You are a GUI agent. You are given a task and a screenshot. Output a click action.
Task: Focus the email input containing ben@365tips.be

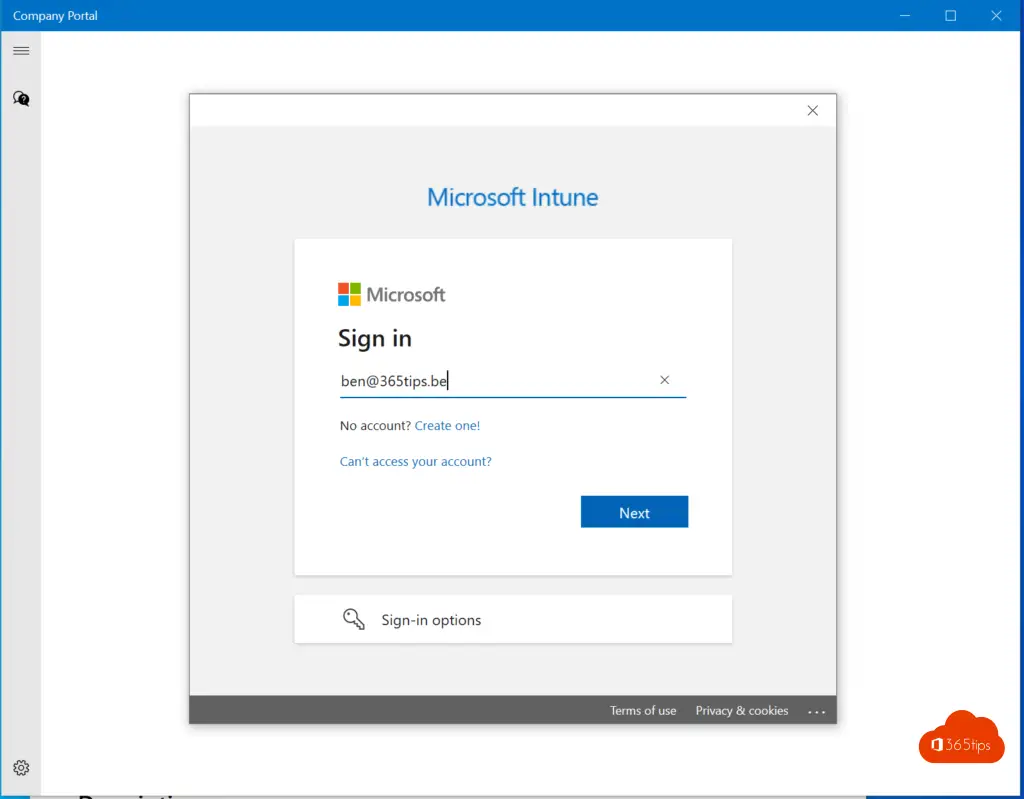pos(513,381)
